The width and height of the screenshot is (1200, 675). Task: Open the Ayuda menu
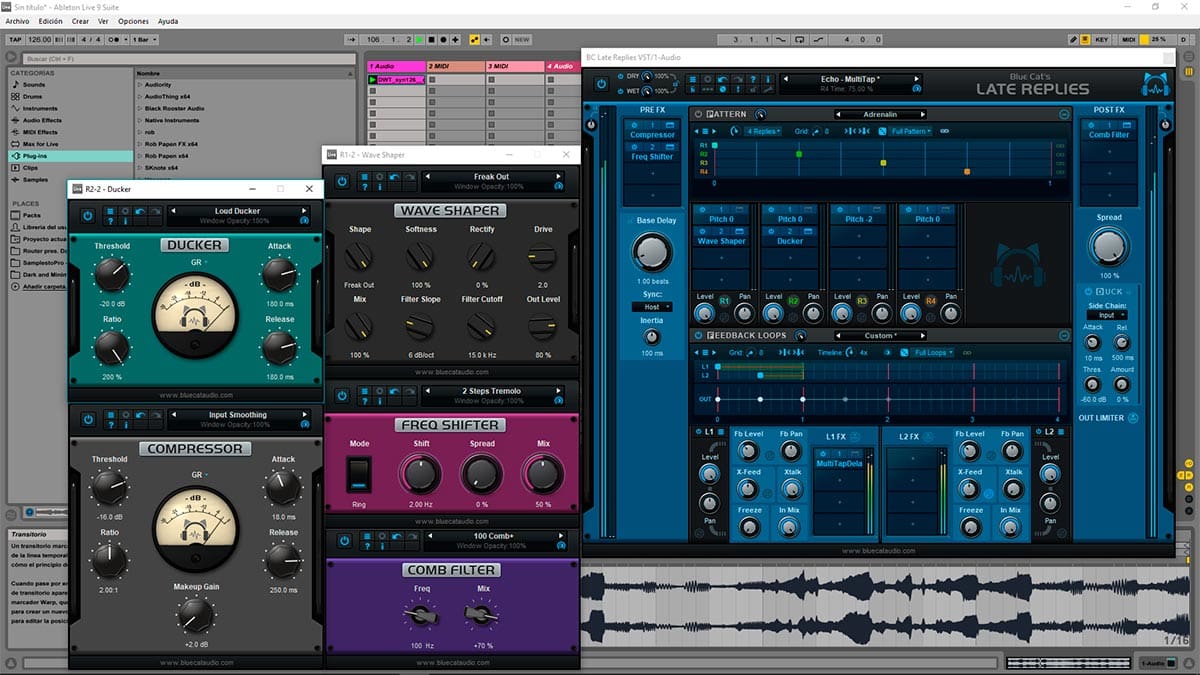[x=168, y=21]
